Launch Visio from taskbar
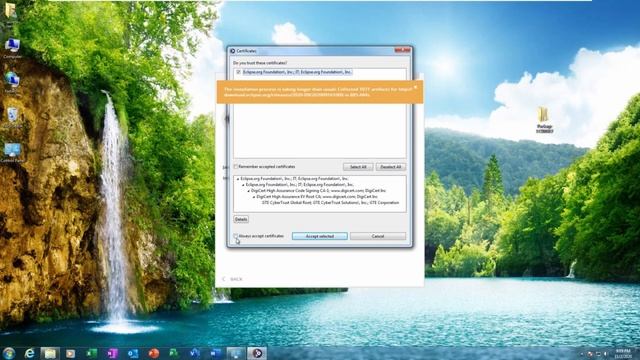 click(x=195, y=353)
